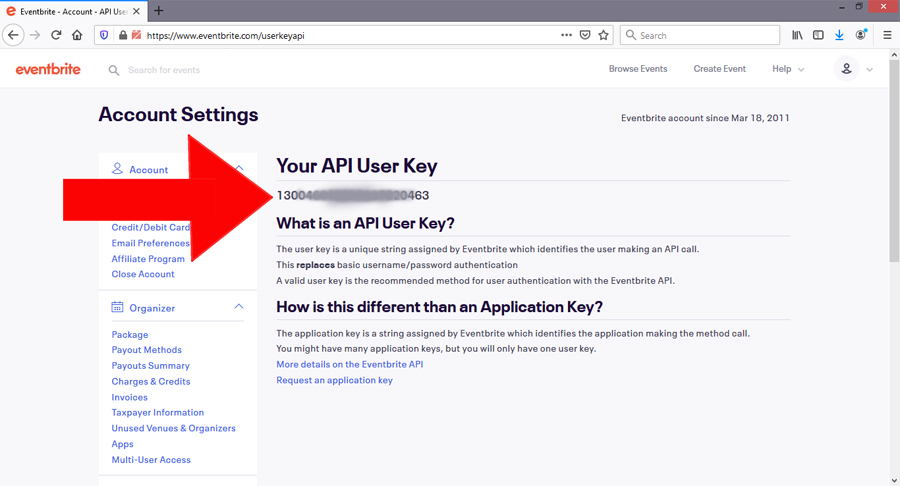Screen dimensions: 900x486
Task: Click More details on the Eventbrite API
Action: coord(350,364)
